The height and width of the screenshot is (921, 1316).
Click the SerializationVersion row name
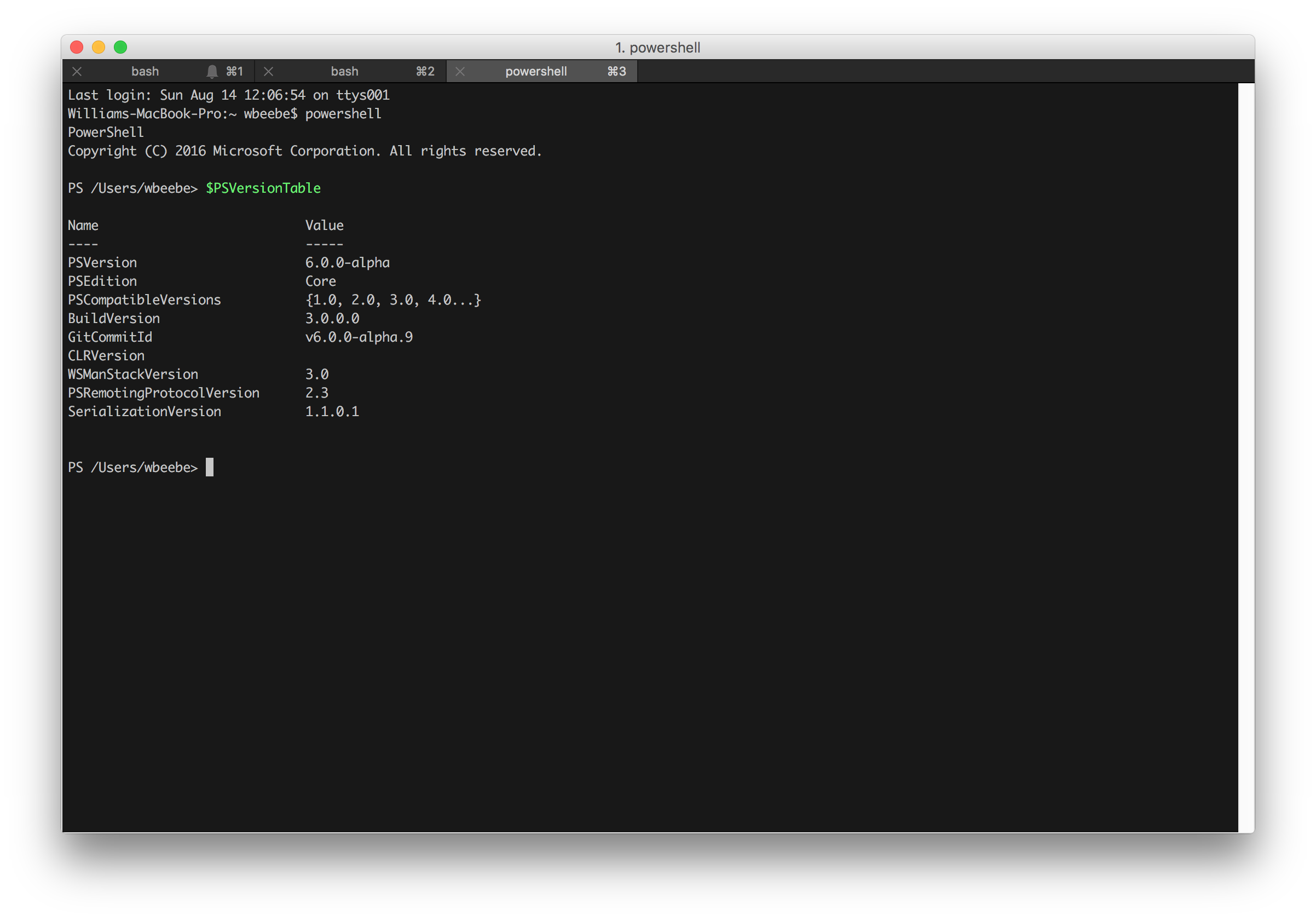tap(145, 412)
